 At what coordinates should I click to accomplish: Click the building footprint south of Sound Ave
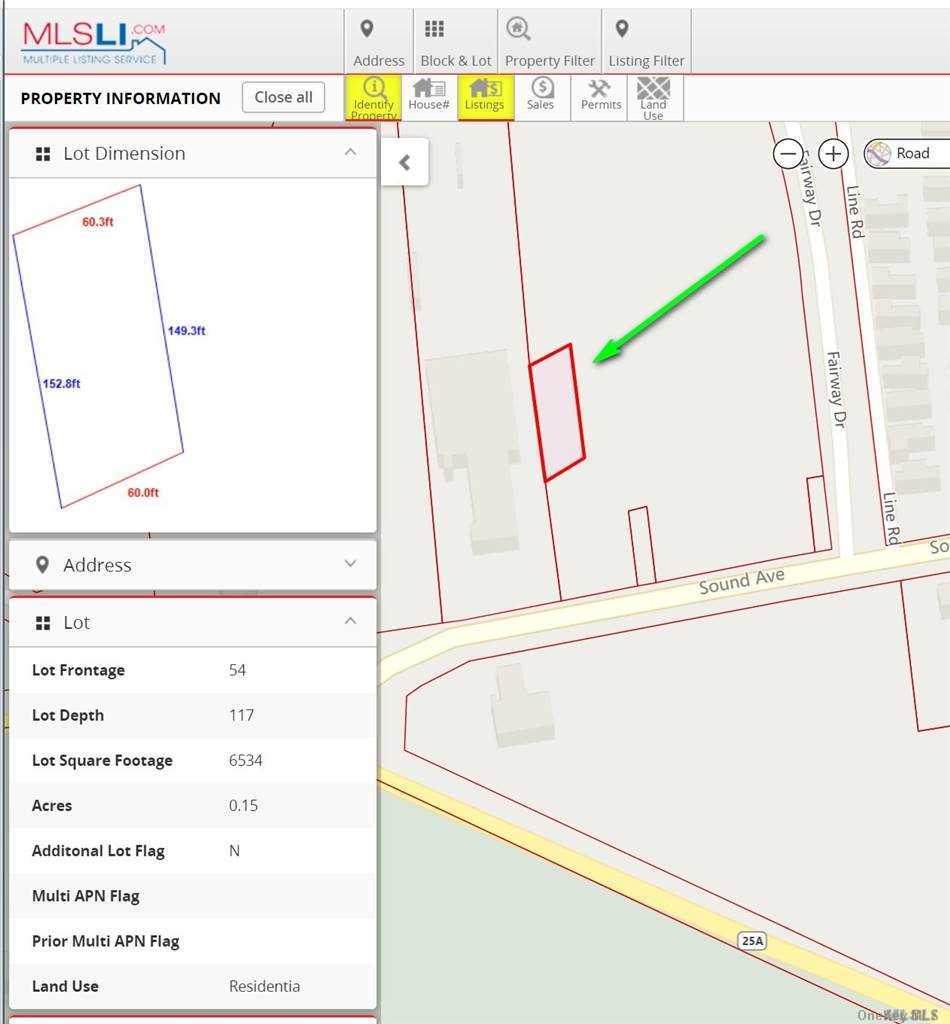(x=522, y=706)
